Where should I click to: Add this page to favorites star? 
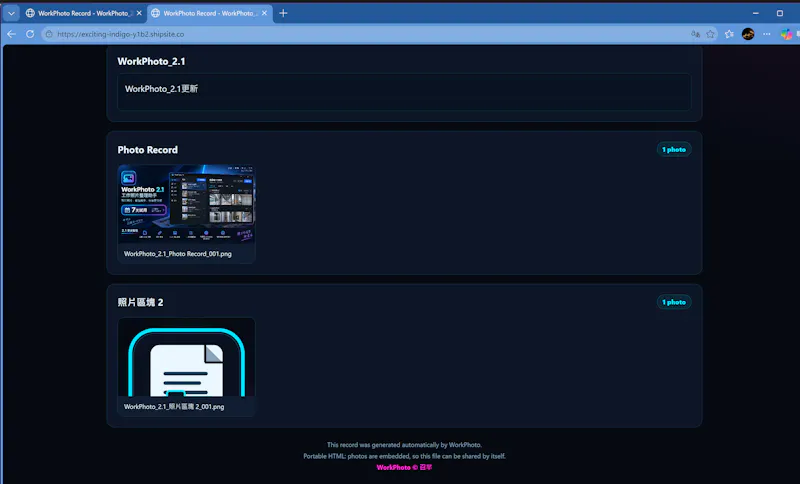click(x=710, y=34)
